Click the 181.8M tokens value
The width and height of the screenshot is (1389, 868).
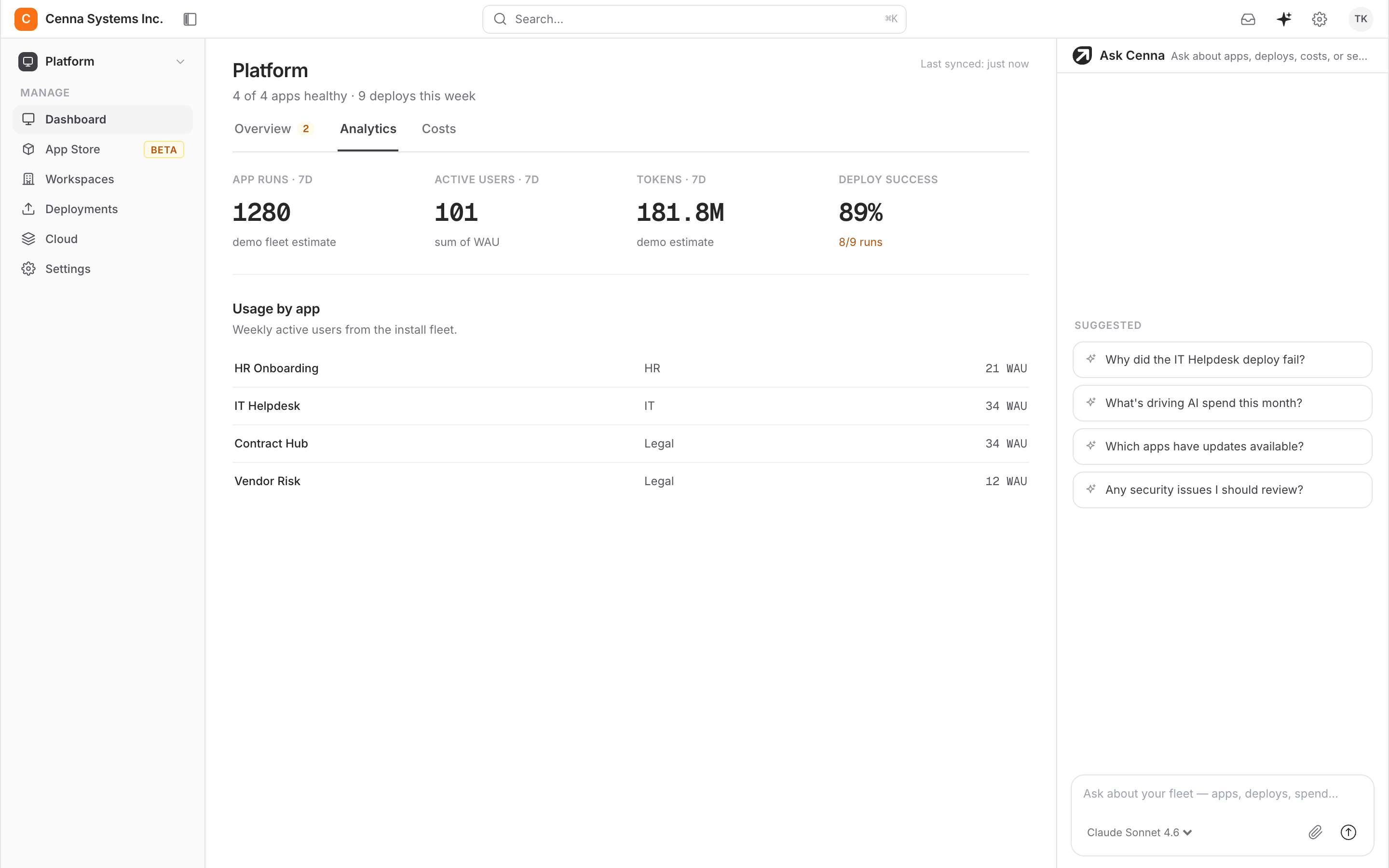680,212
